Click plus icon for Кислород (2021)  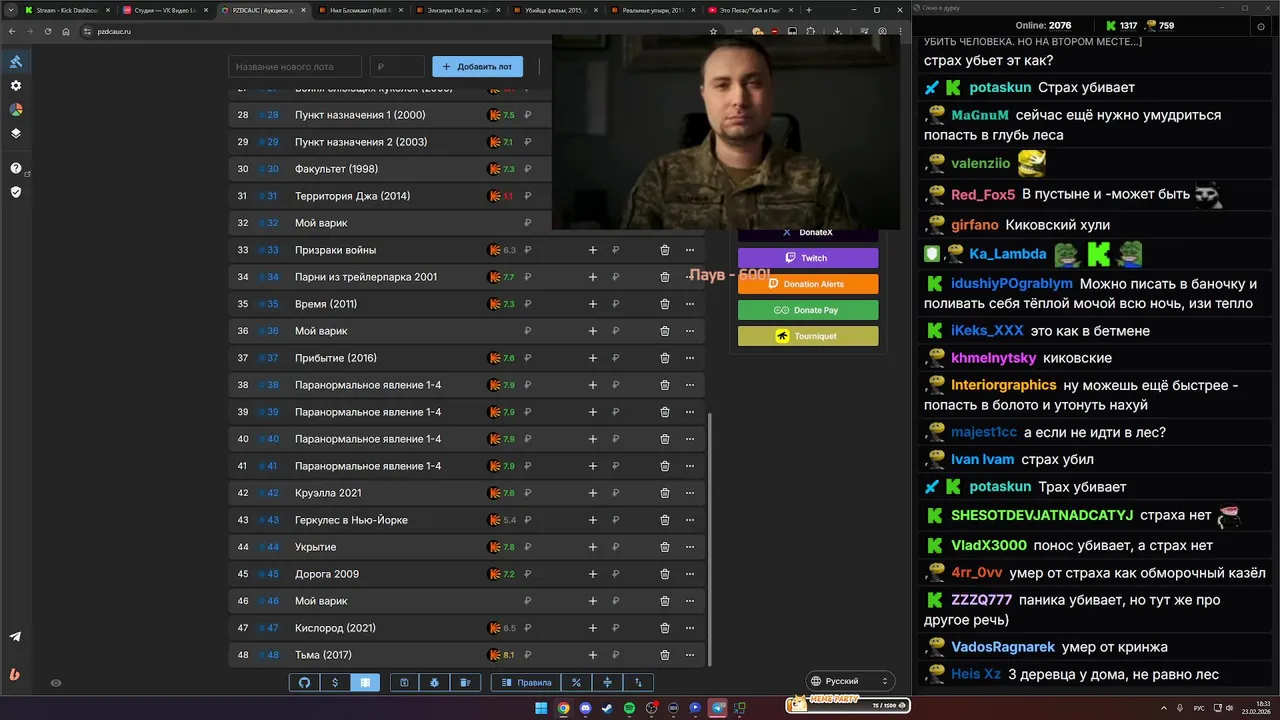pos(593,628)
